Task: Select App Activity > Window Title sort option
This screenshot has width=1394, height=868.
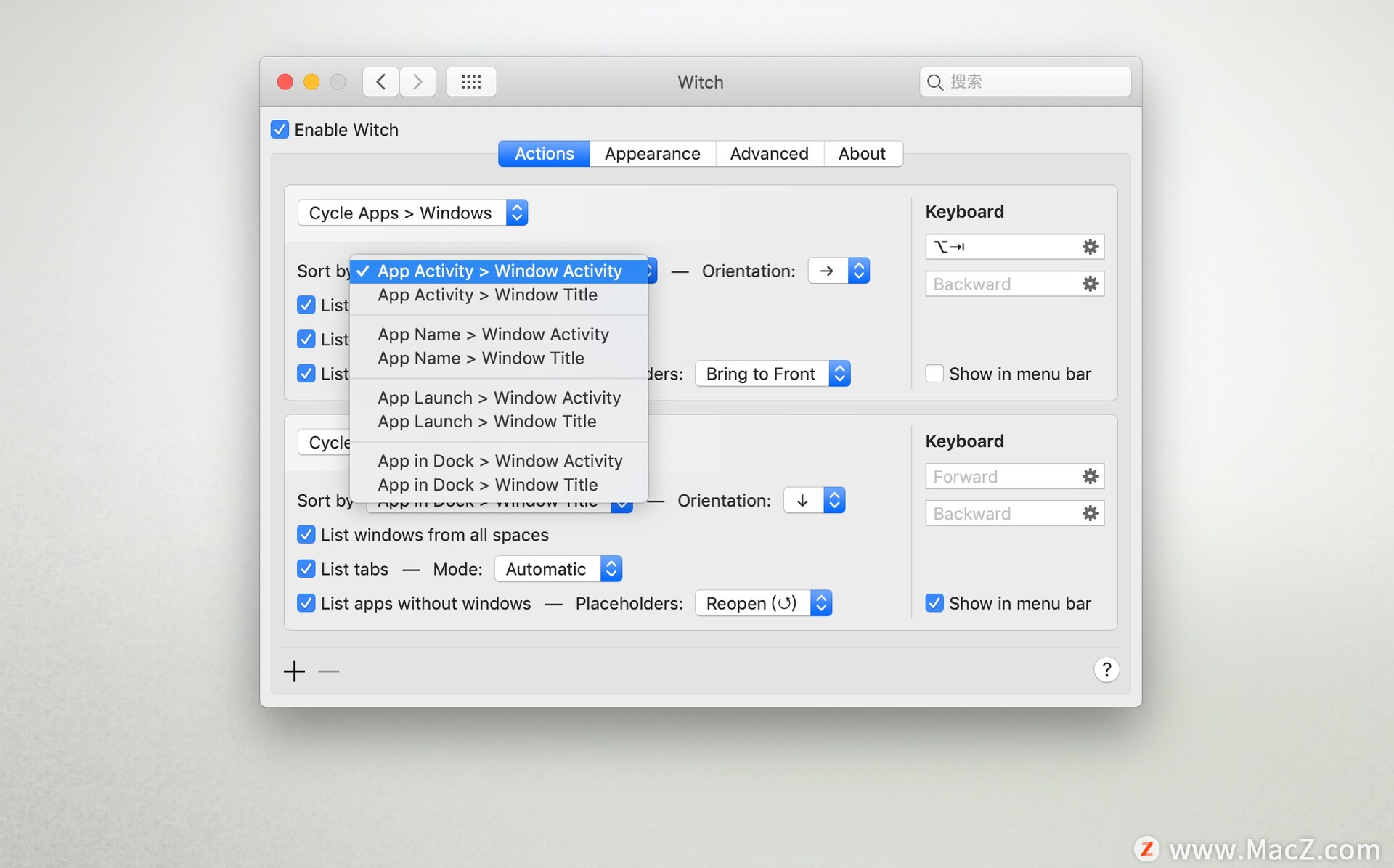Action: coord(499,295)
